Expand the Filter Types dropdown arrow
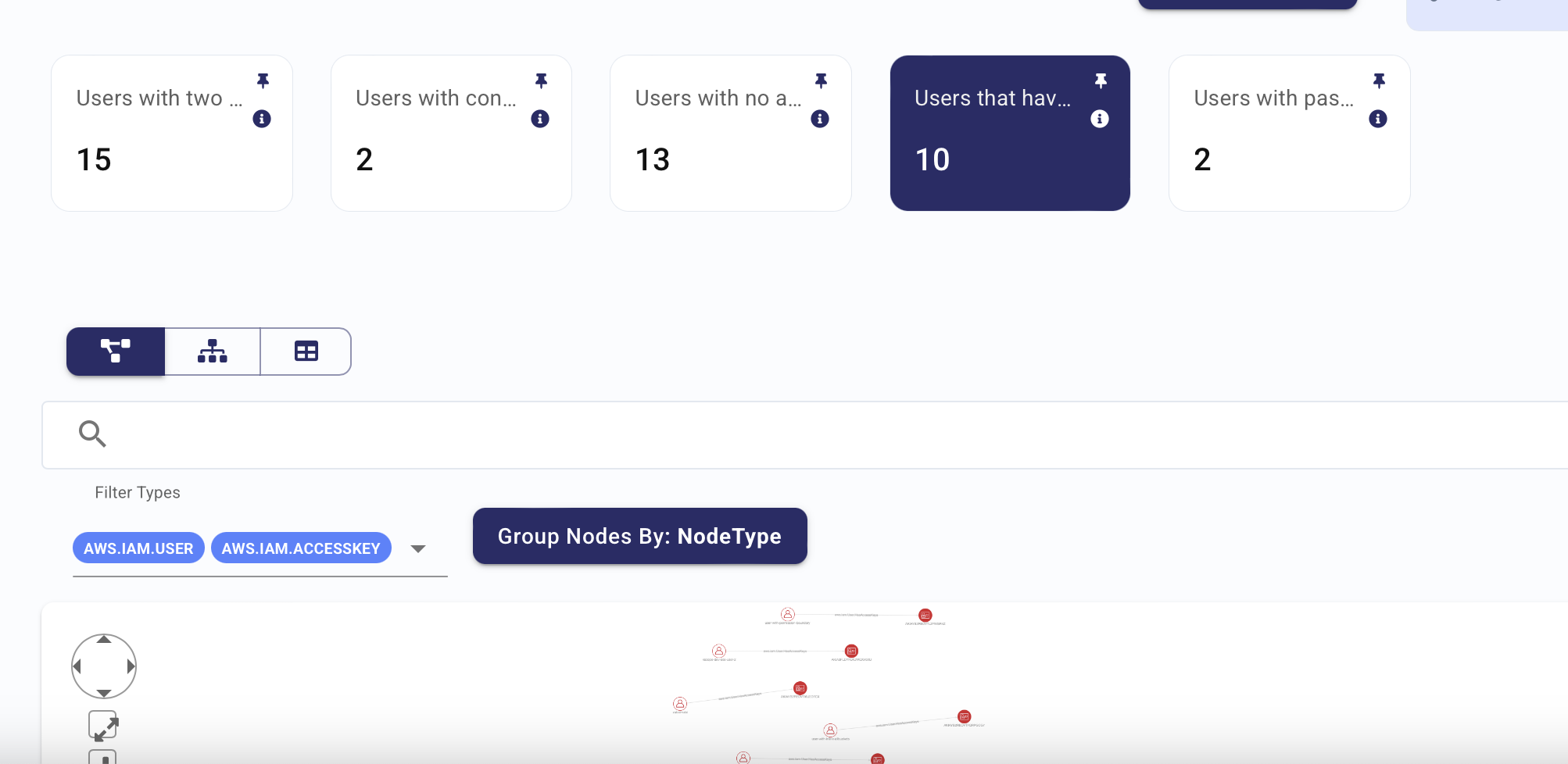The image size is (1568, 764). coord(418,548)
